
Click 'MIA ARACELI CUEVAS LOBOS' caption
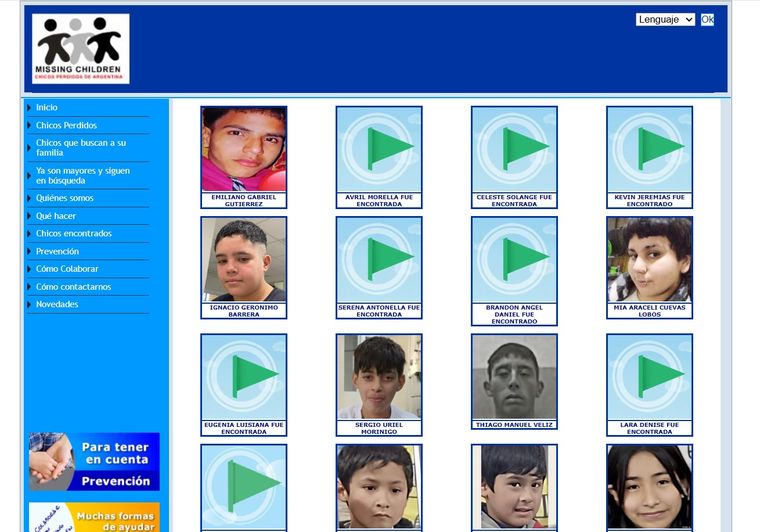(649, 311)
